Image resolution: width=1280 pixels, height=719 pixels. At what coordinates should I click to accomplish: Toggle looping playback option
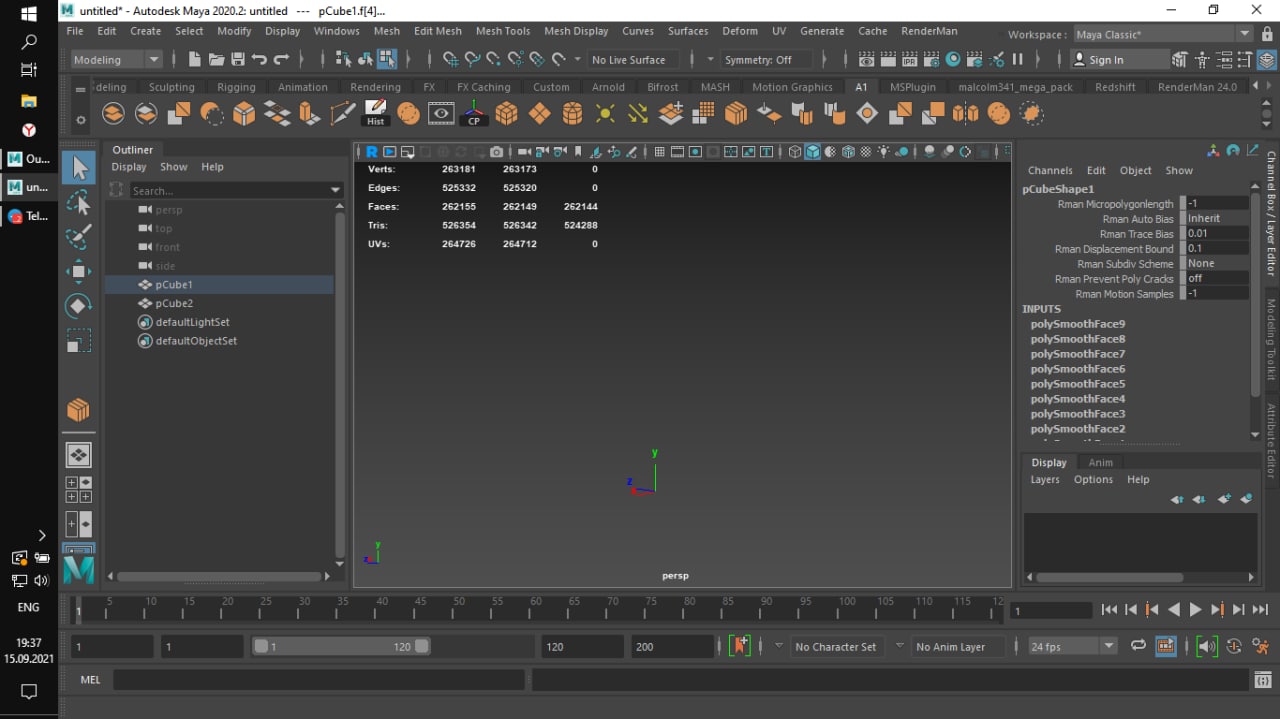coord(1138,646)
